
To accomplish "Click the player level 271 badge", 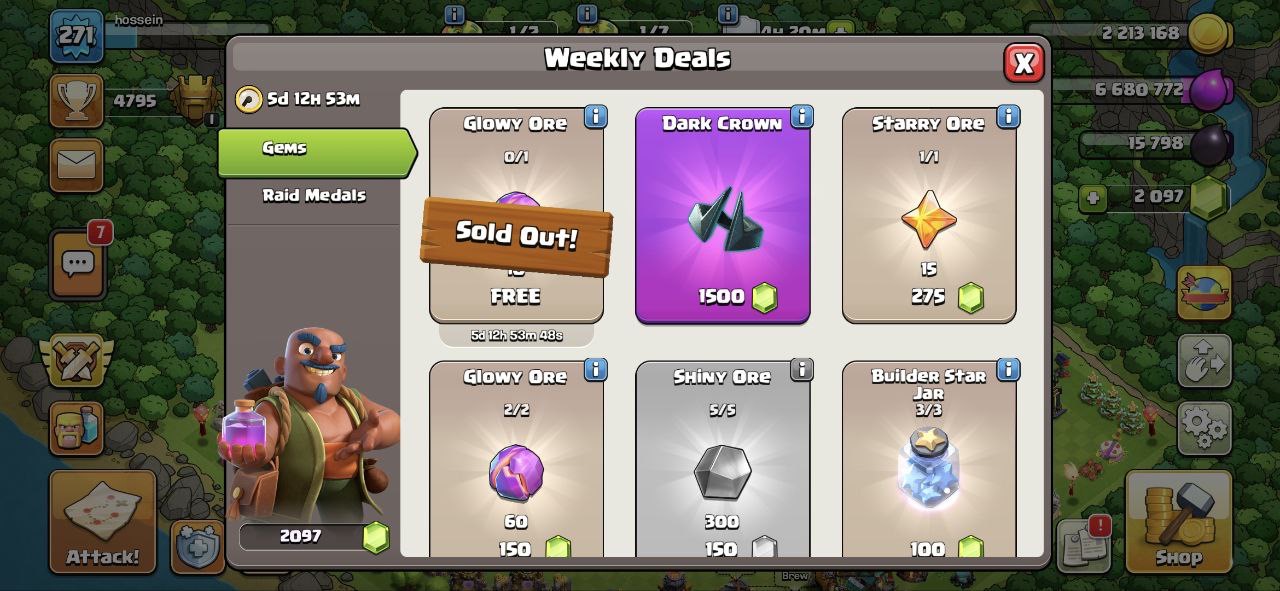I will (76, 36).
